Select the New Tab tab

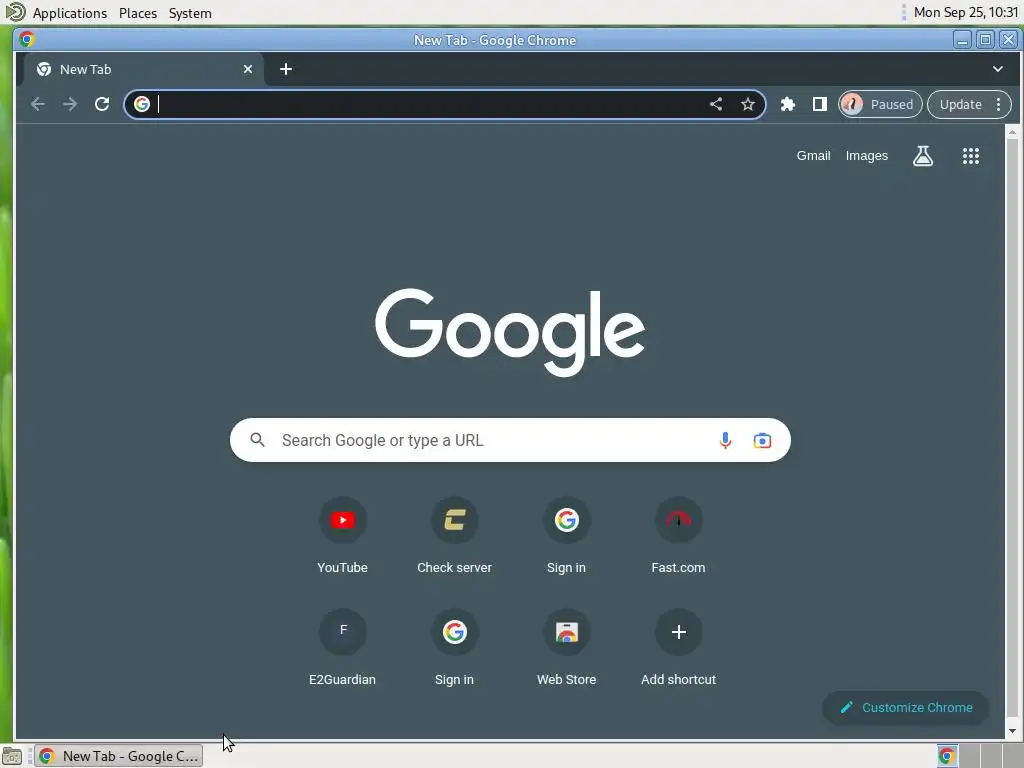[x=144, y=69]
